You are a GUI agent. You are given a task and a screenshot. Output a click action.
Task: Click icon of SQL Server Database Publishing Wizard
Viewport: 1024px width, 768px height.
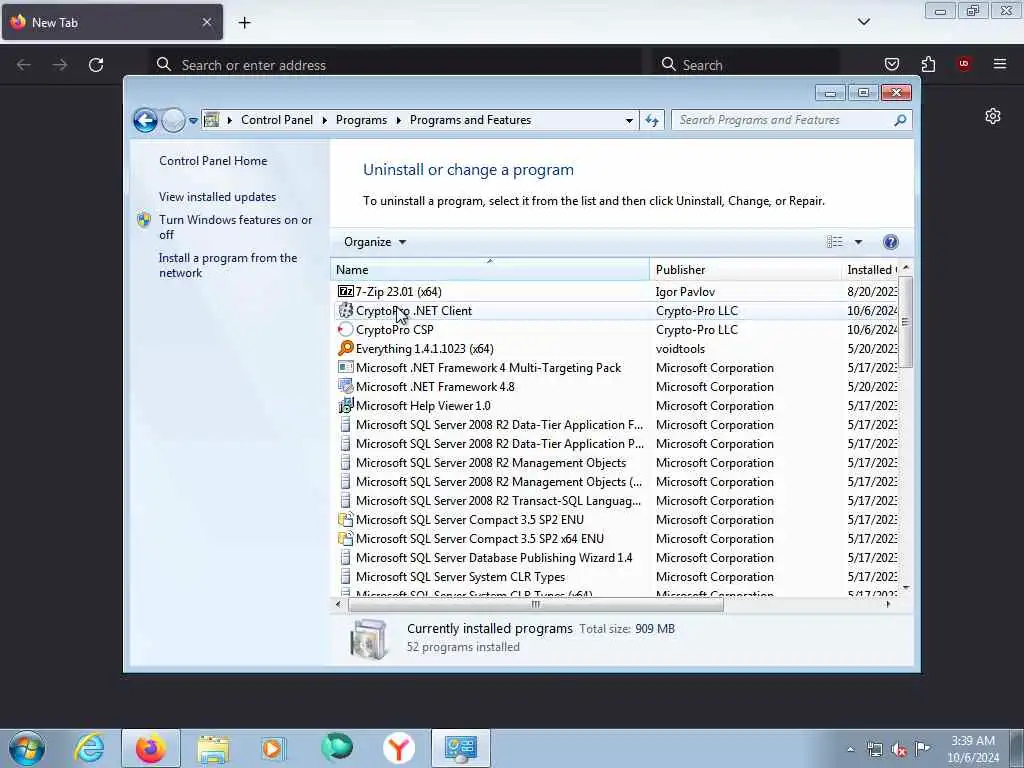point(345,558)
